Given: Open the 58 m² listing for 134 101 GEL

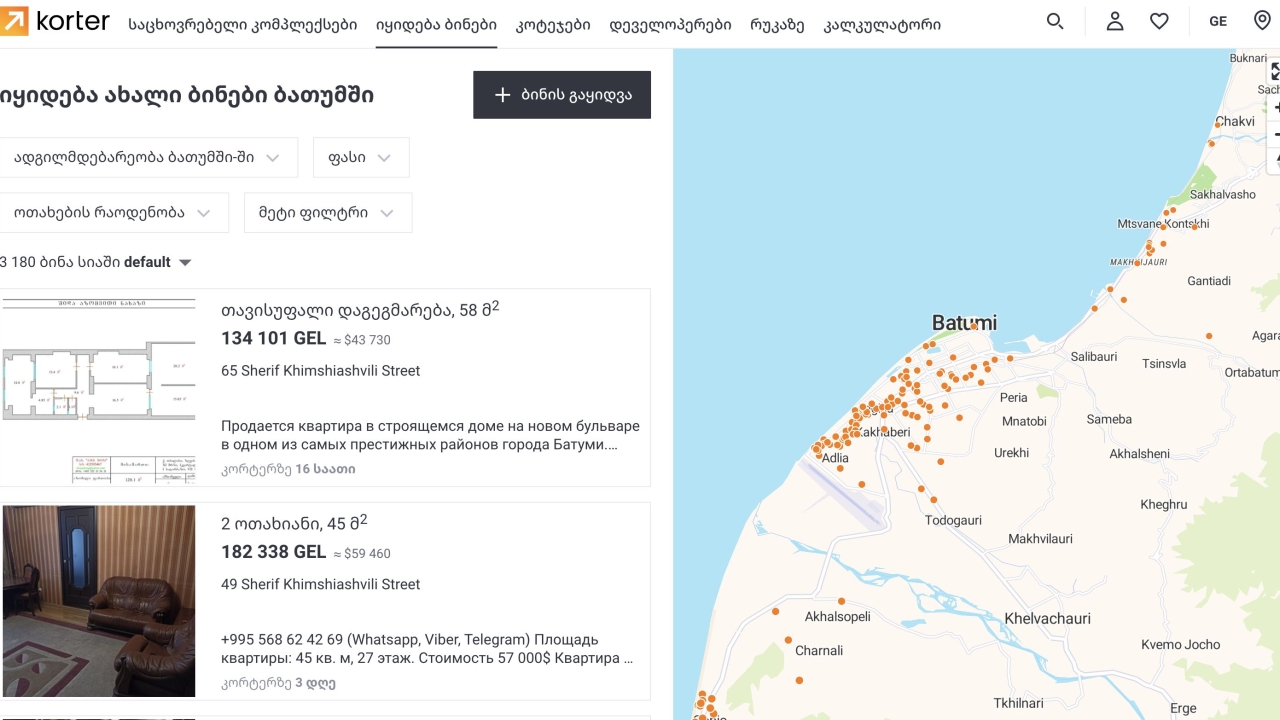Looking at the screenshot, I should click(x=359, y=310).
